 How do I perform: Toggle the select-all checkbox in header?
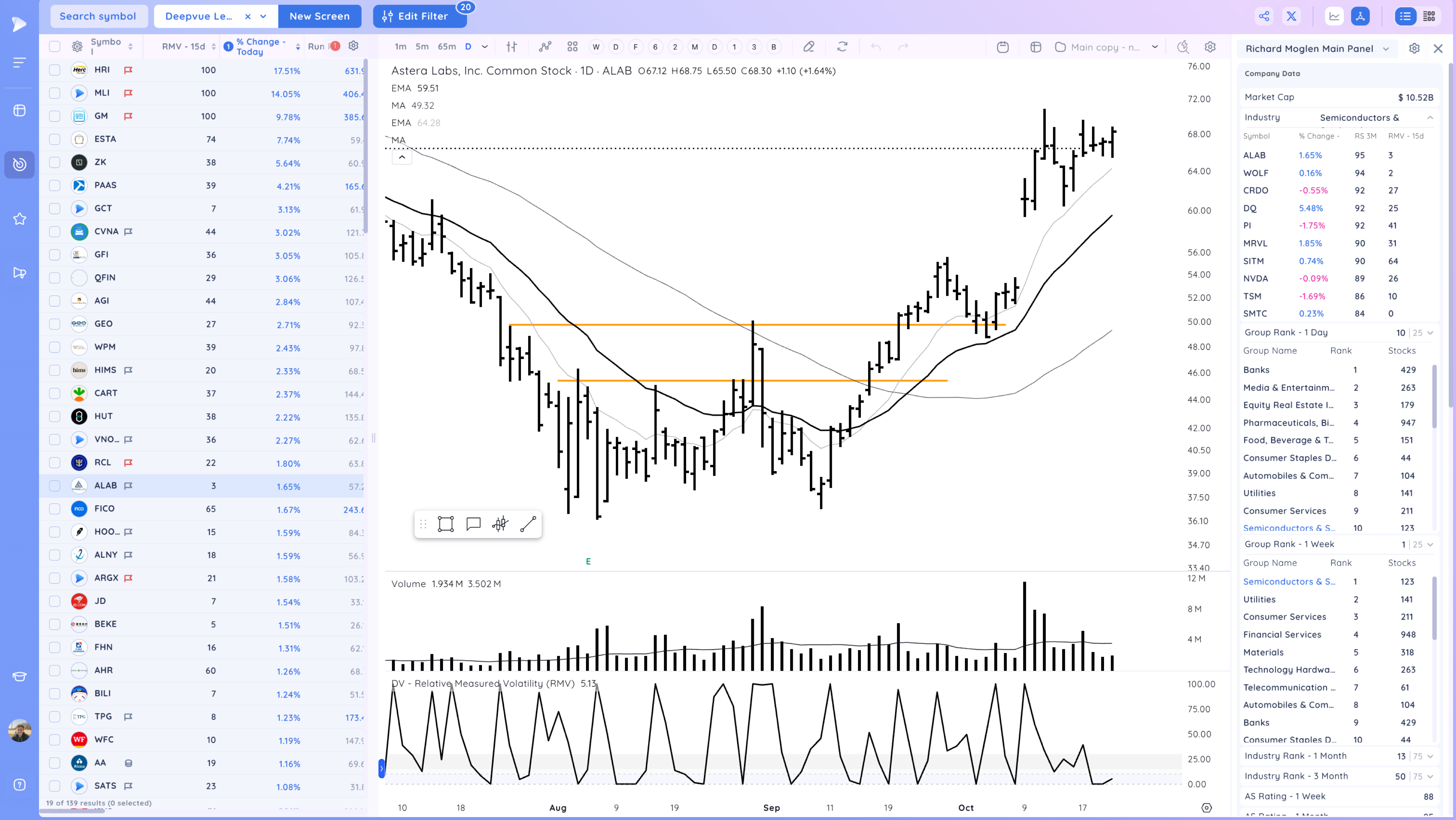(x=54, y=46)
